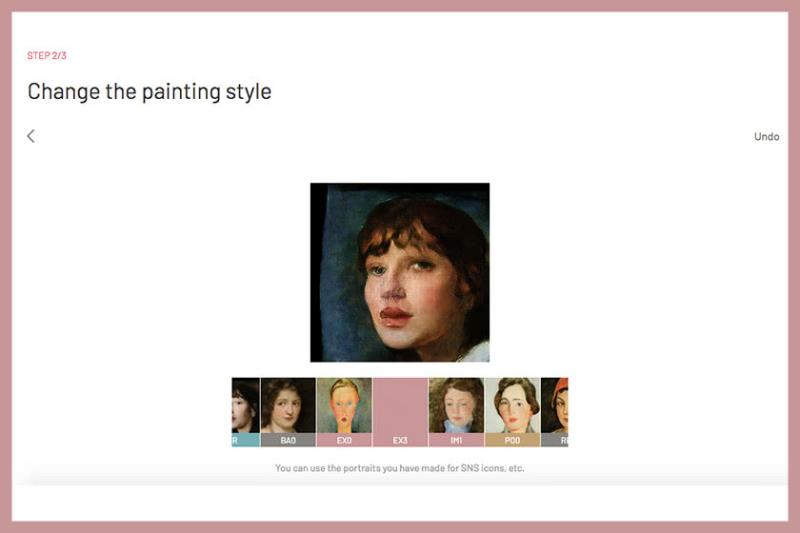Click the EX3 label text

pyautogui.click(x=400, y=440)
